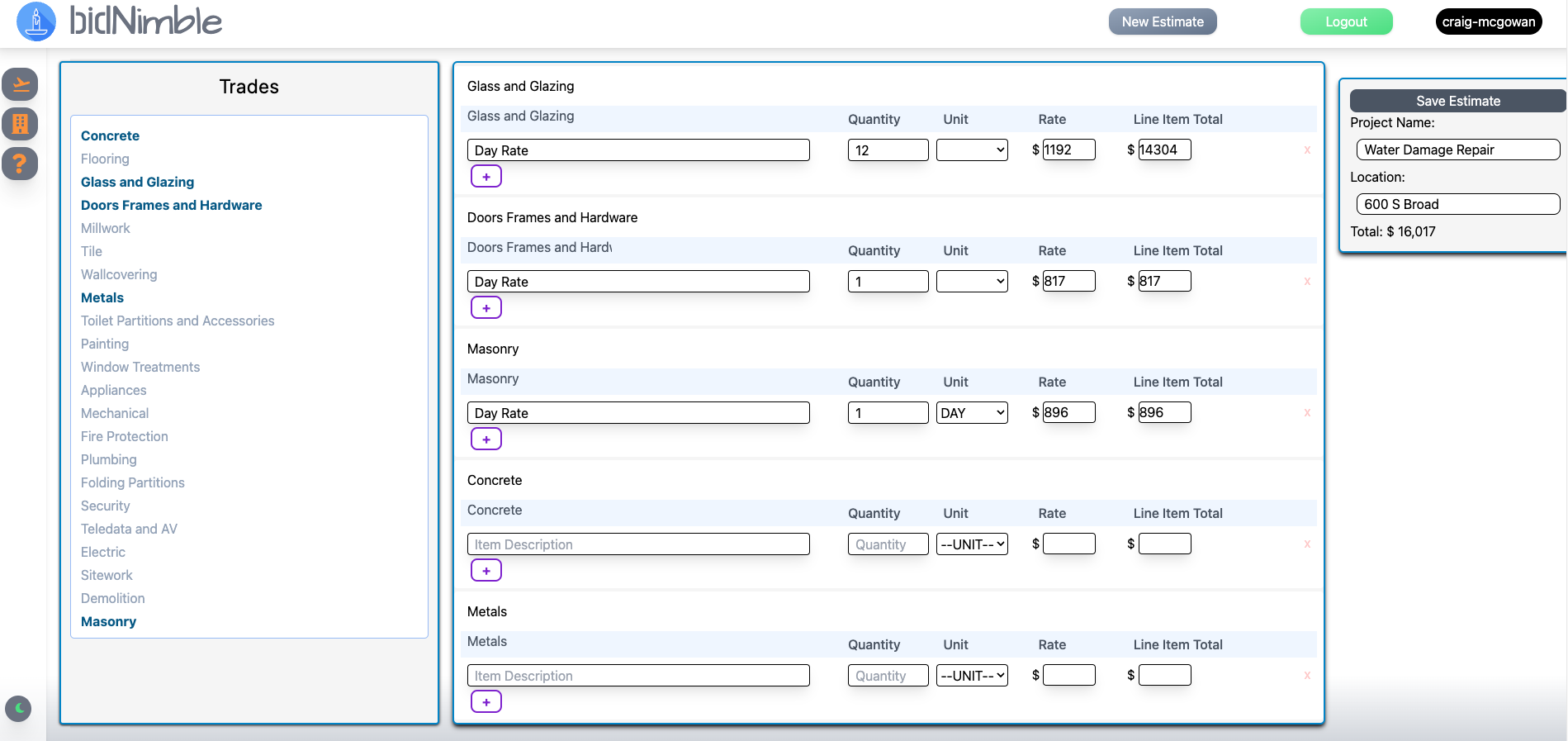Screen dimensions: 1568x741
Task: Click Metals rate field
Action: coord(1069,675)
